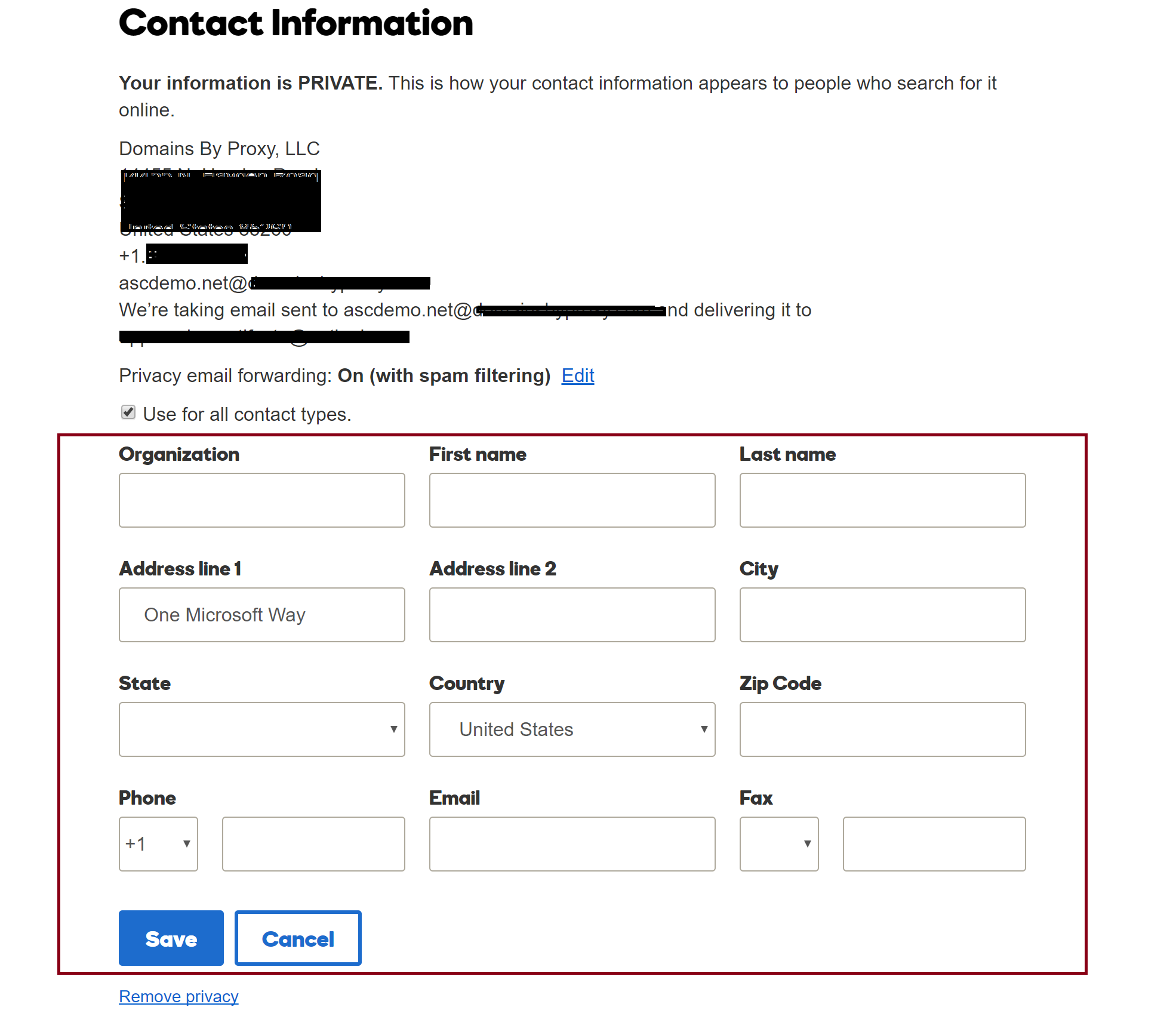Focus the Organization text field
Screen dimensions: 1176x1010
pos(261,500)
